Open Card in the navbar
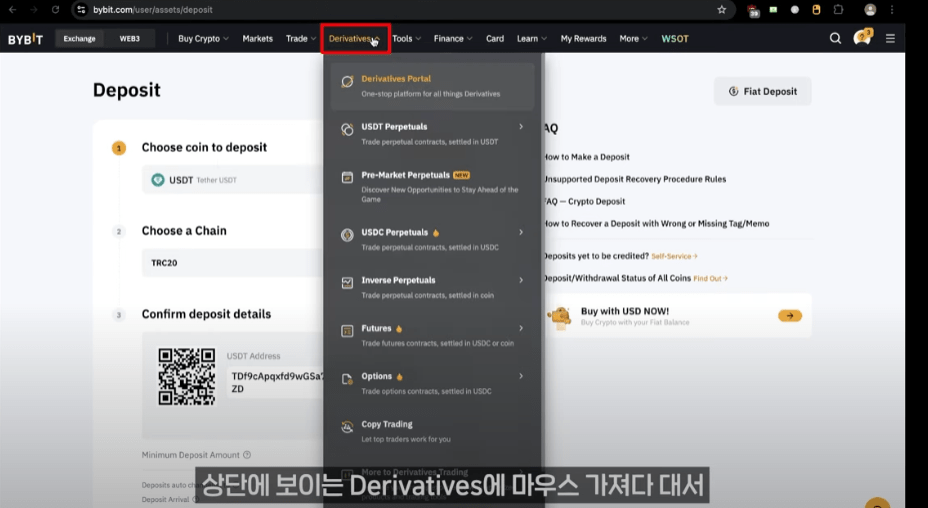The image size is (928, 508). [495, 38]
